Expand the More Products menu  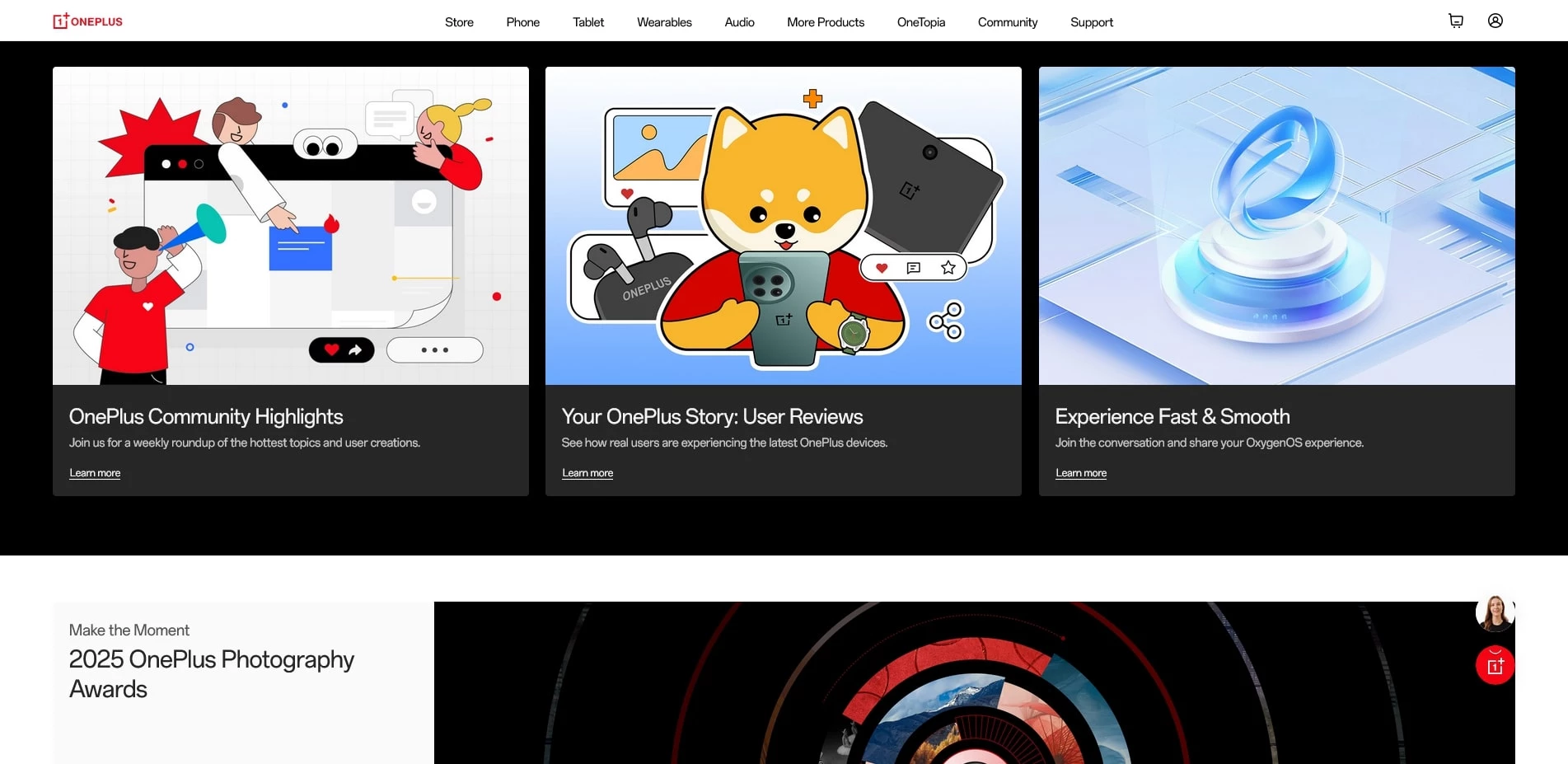tap(825, 22)
